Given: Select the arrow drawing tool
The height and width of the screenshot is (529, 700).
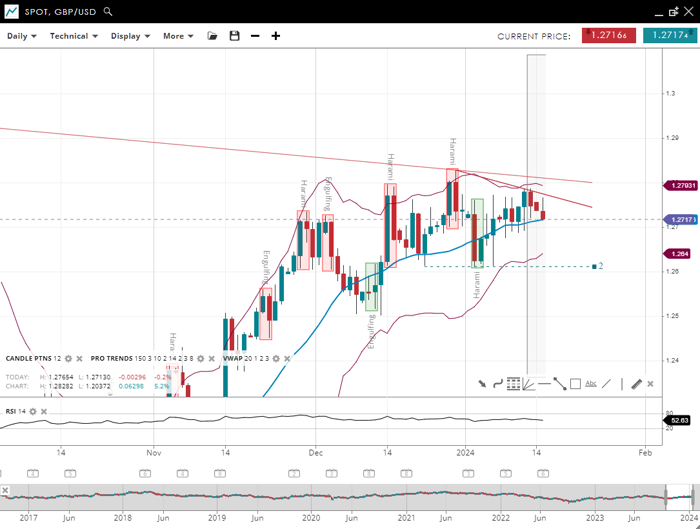Looking at the screenshot, I should pyautogui.click(x=482, y=384).
